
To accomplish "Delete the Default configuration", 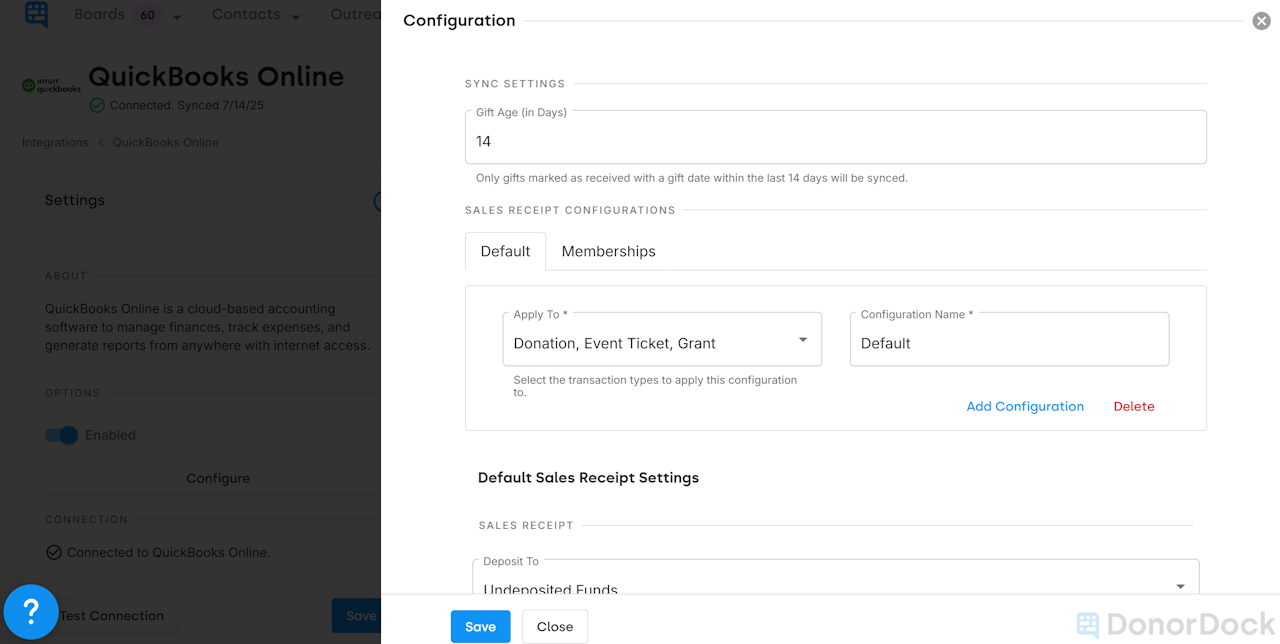I will (1134, 406).
